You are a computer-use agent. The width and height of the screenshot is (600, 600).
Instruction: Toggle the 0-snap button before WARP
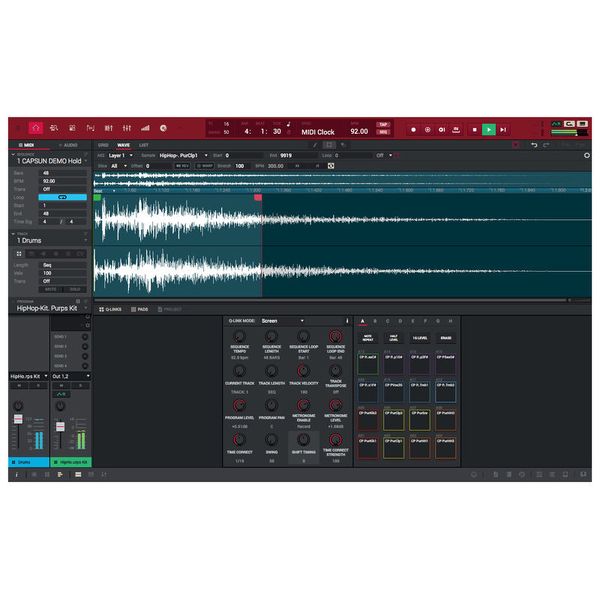183,166
